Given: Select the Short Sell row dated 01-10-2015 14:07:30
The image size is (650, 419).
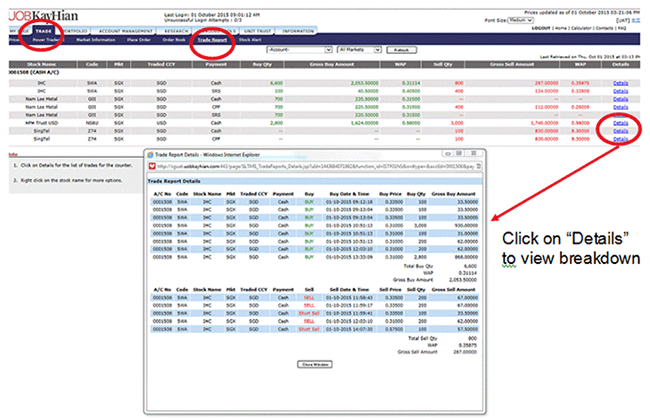Looking at the screenshot, I should (315, 329).
